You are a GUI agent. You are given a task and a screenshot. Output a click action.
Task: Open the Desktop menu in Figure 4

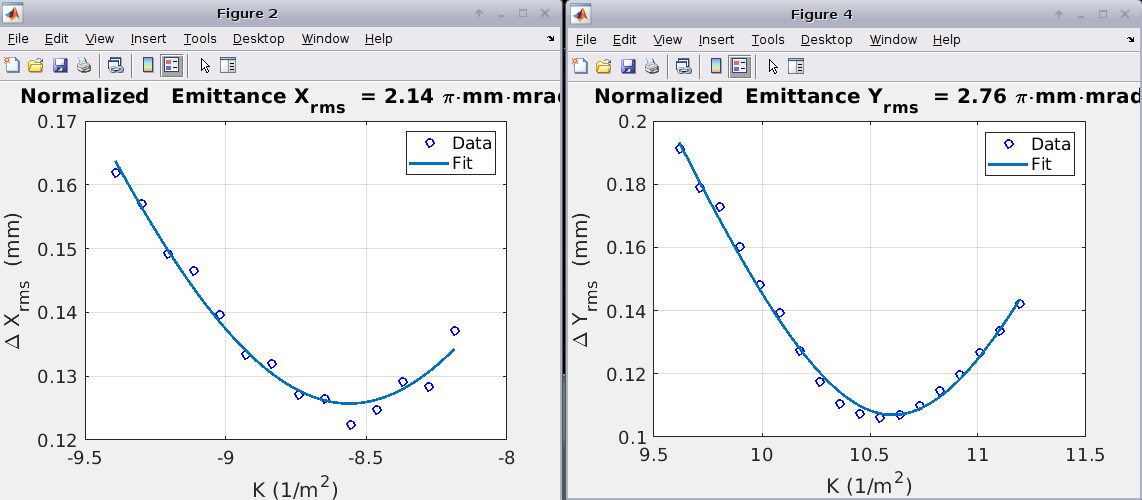pos(826,39)
